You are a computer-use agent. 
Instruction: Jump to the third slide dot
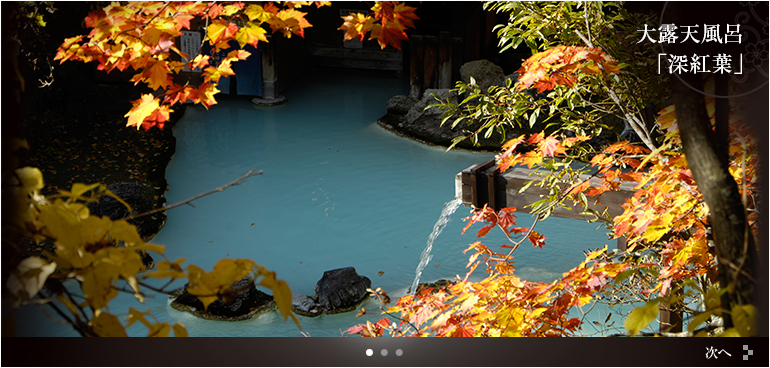pyautogui.click(x=399, y=352)
